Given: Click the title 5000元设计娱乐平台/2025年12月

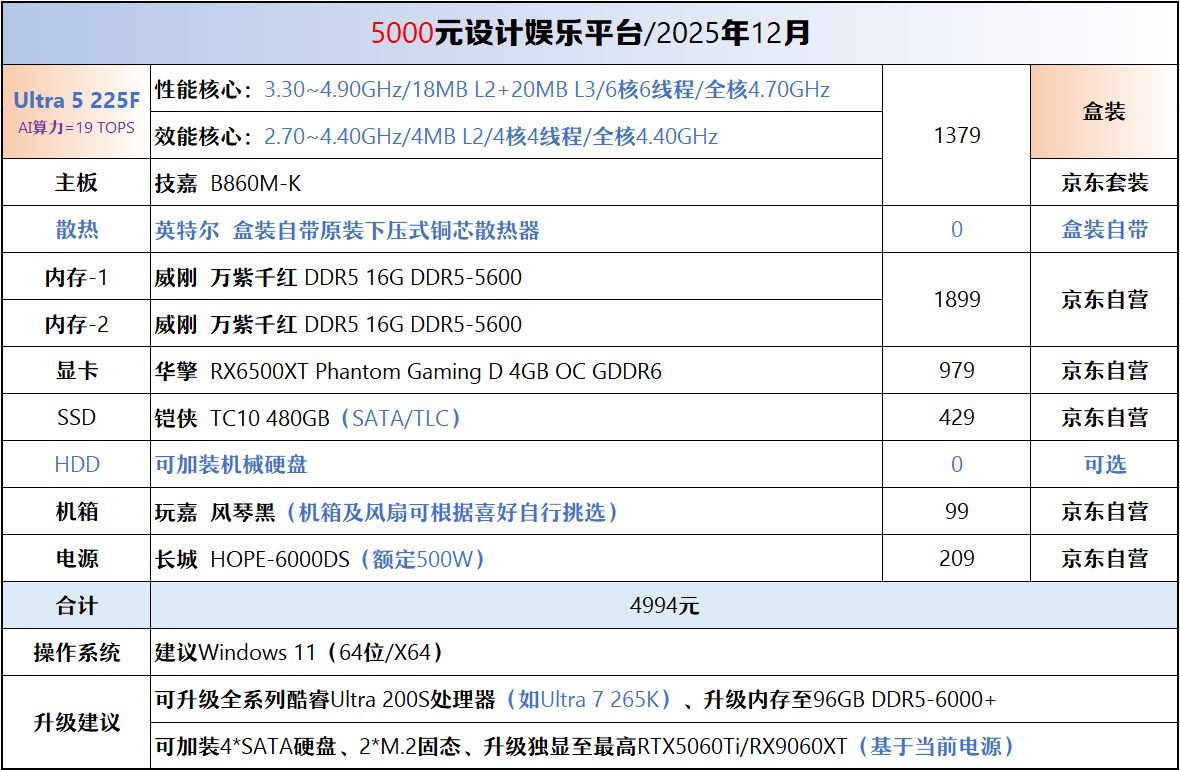Looking at the screenshot, I should [590, 33].
